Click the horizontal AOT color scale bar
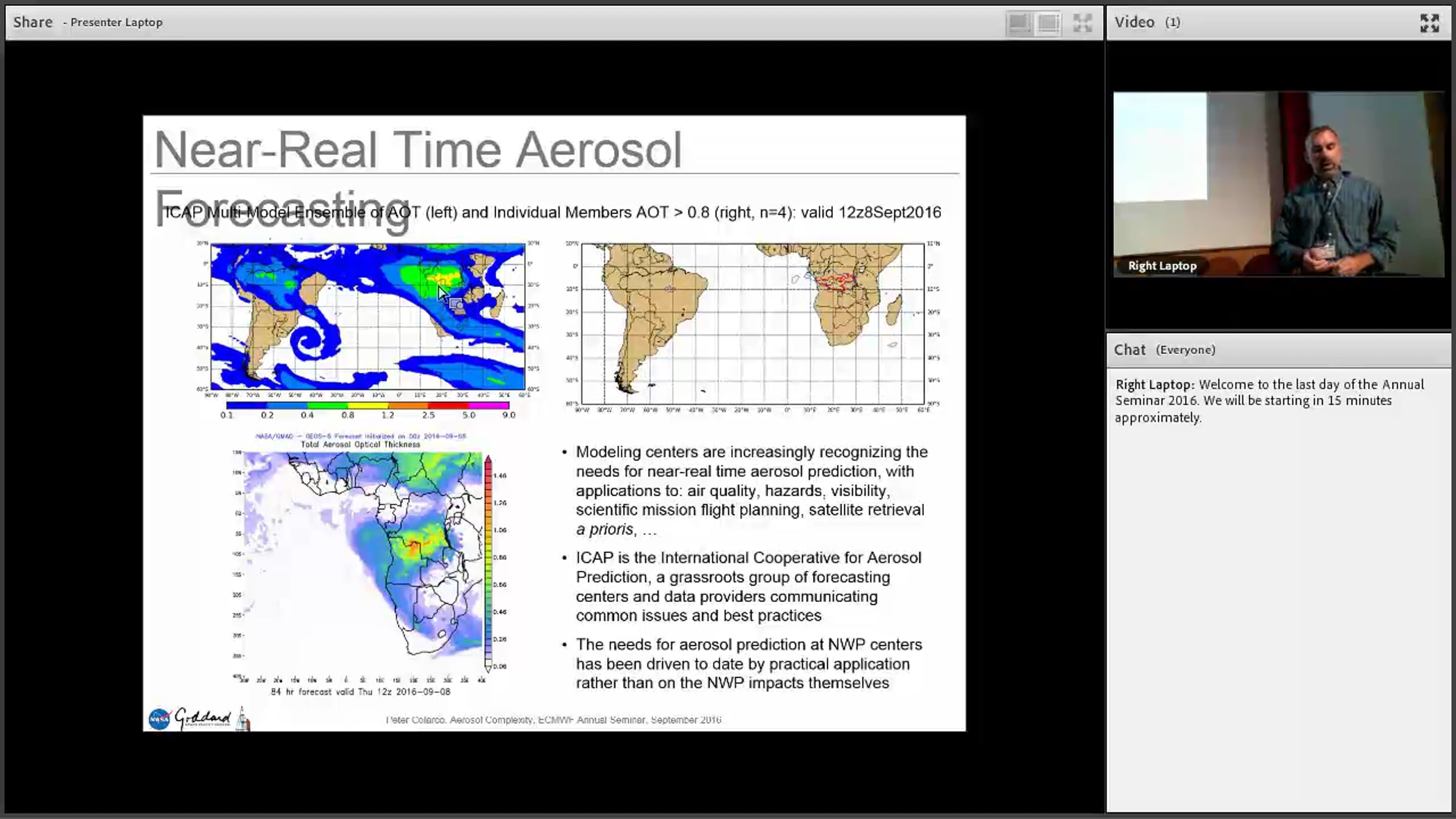Screen dimensions: 1456x819 [368, 405]
